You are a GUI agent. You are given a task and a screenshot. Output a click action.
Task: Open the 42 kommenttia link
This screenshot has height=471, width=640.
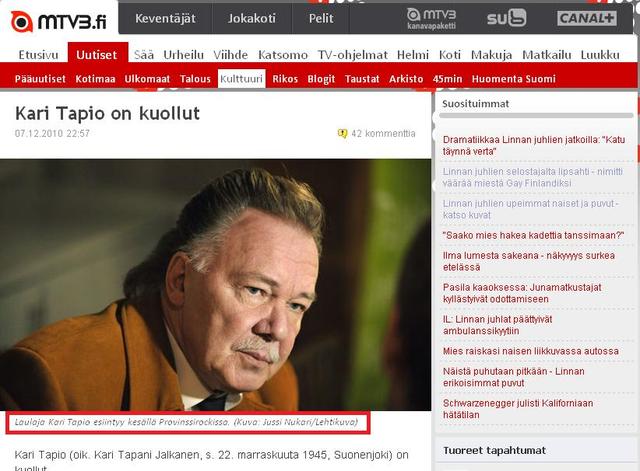coord(383,133)
